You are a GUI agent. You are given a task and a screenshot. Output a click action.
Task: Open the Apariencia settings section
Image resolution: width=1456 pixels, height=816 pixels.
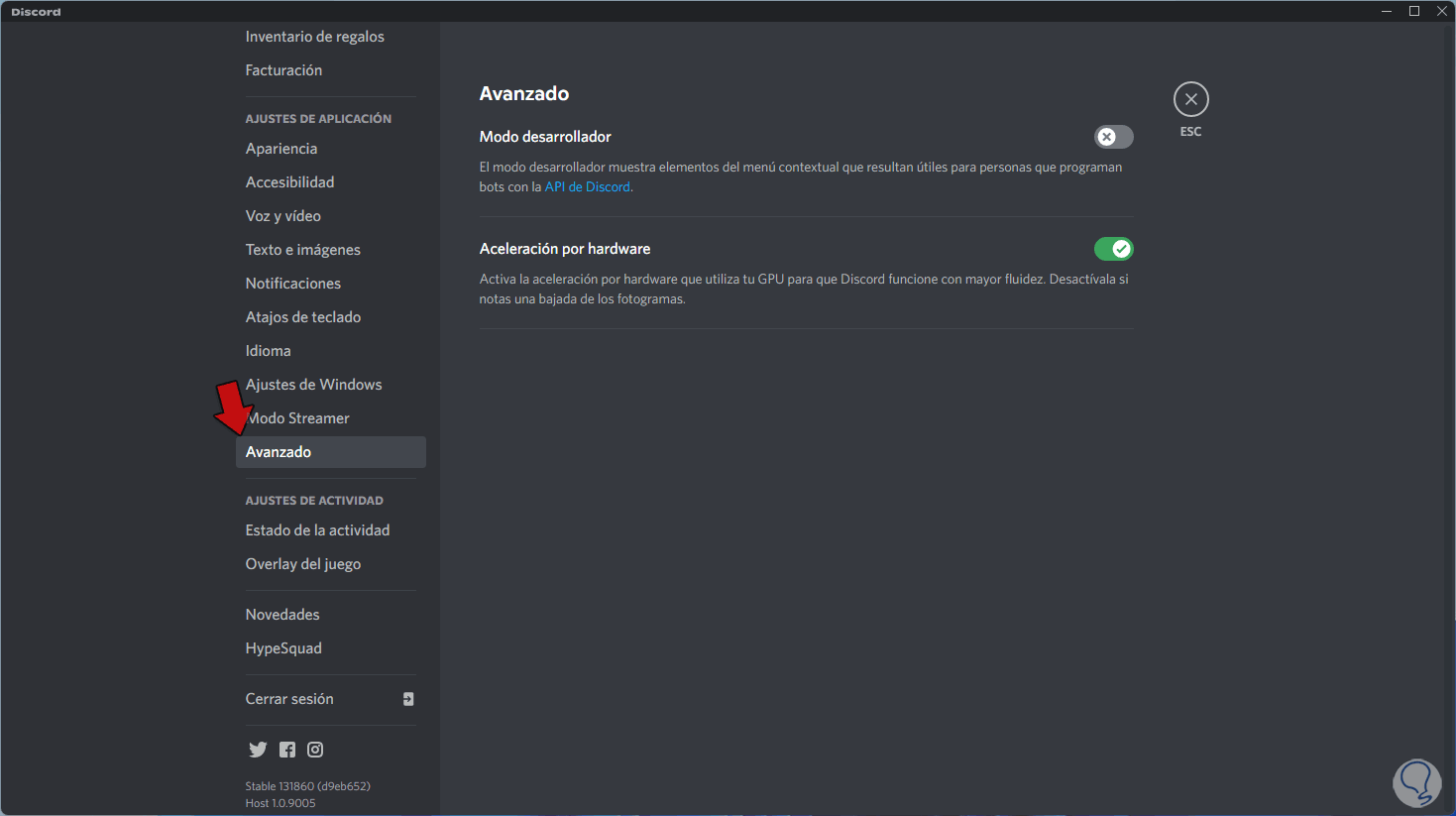coord(281,149)
